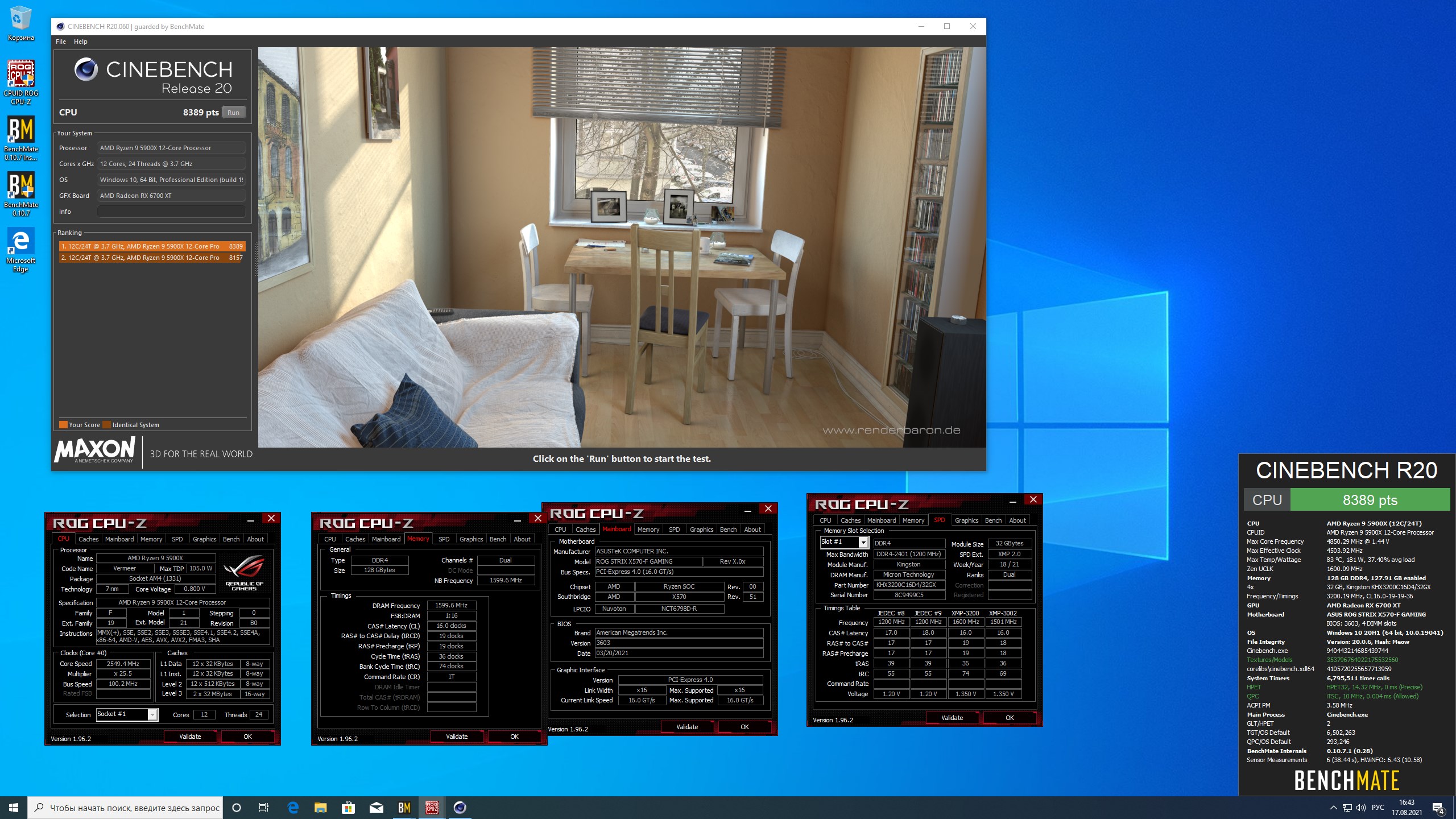Click the Cortana circle in the taskbar
Image resolution: width=1456 pixels, height=819 pixels.
[x=237, y=808]
